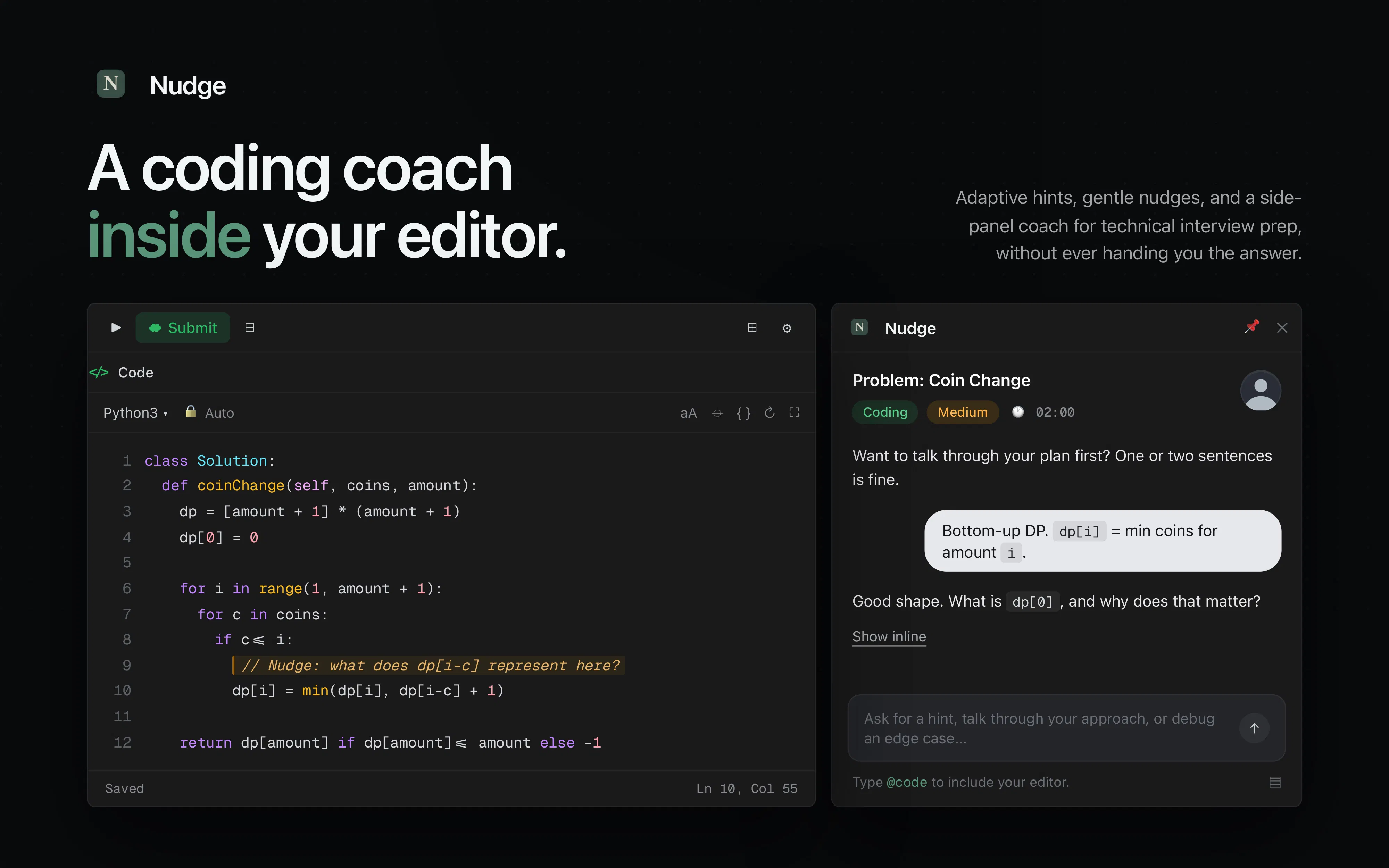Click the curly braces format icon
The height and width of the screenshot is (868, 1389).
(743, 413)
